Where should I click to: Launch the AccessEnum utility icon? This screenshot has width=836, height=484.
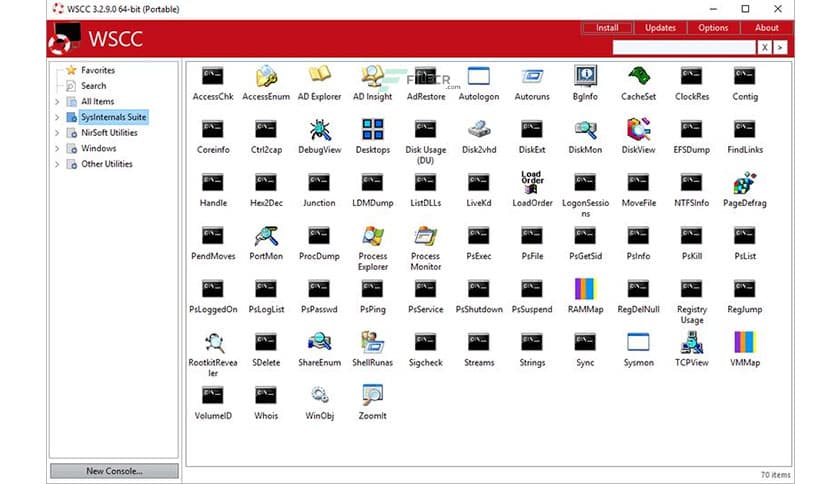coord(266,76)
